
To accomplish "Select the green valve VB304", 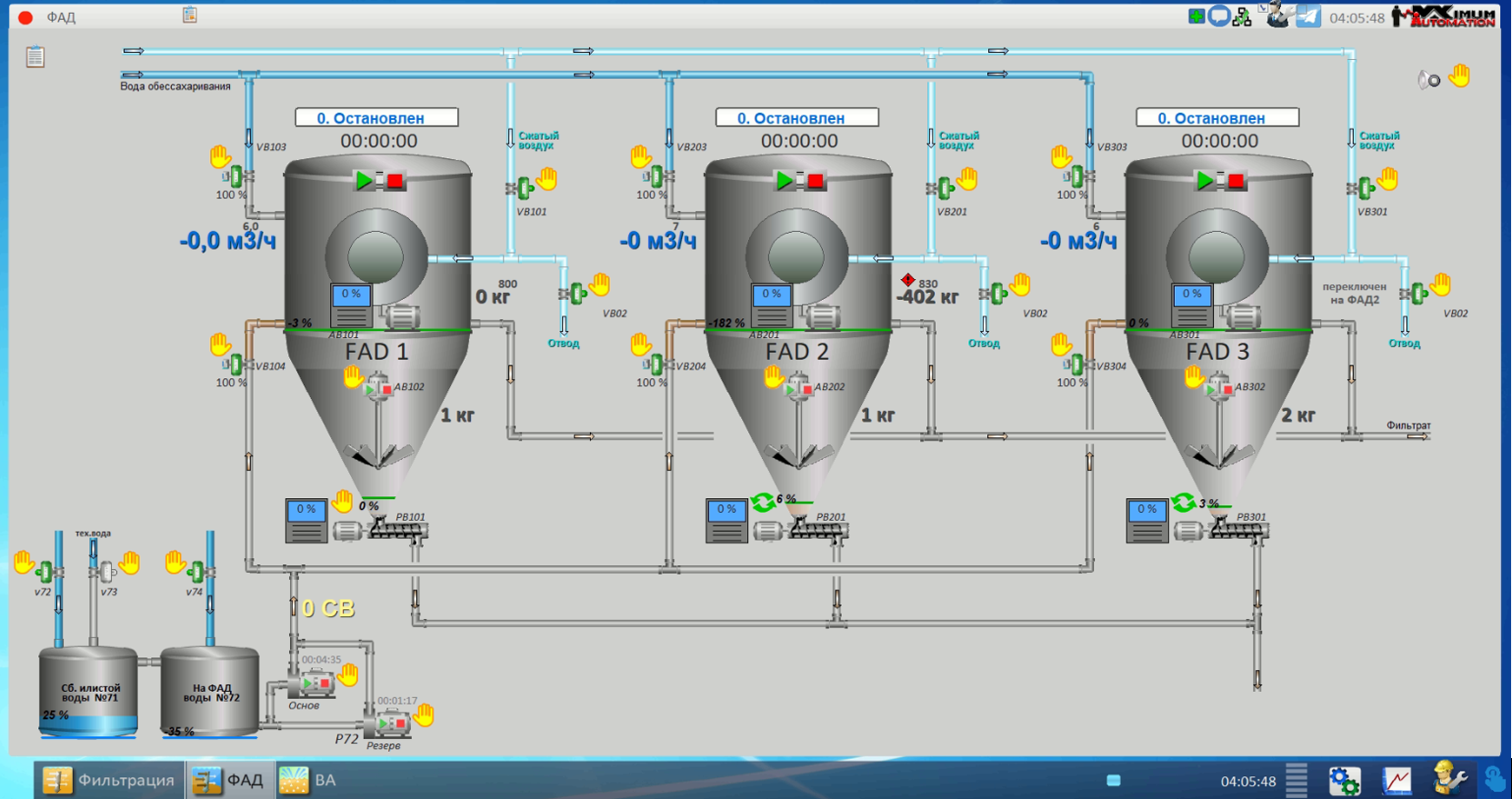I will (x=1079, y=365).
